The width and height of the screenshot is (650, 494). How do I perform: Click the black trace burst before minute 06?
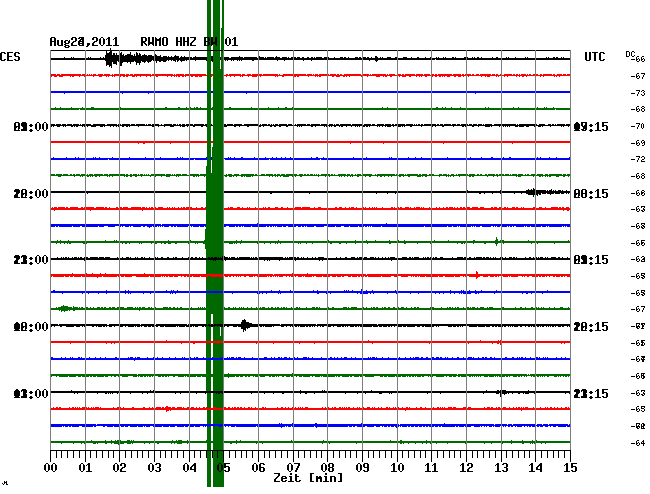click(245, 325)
